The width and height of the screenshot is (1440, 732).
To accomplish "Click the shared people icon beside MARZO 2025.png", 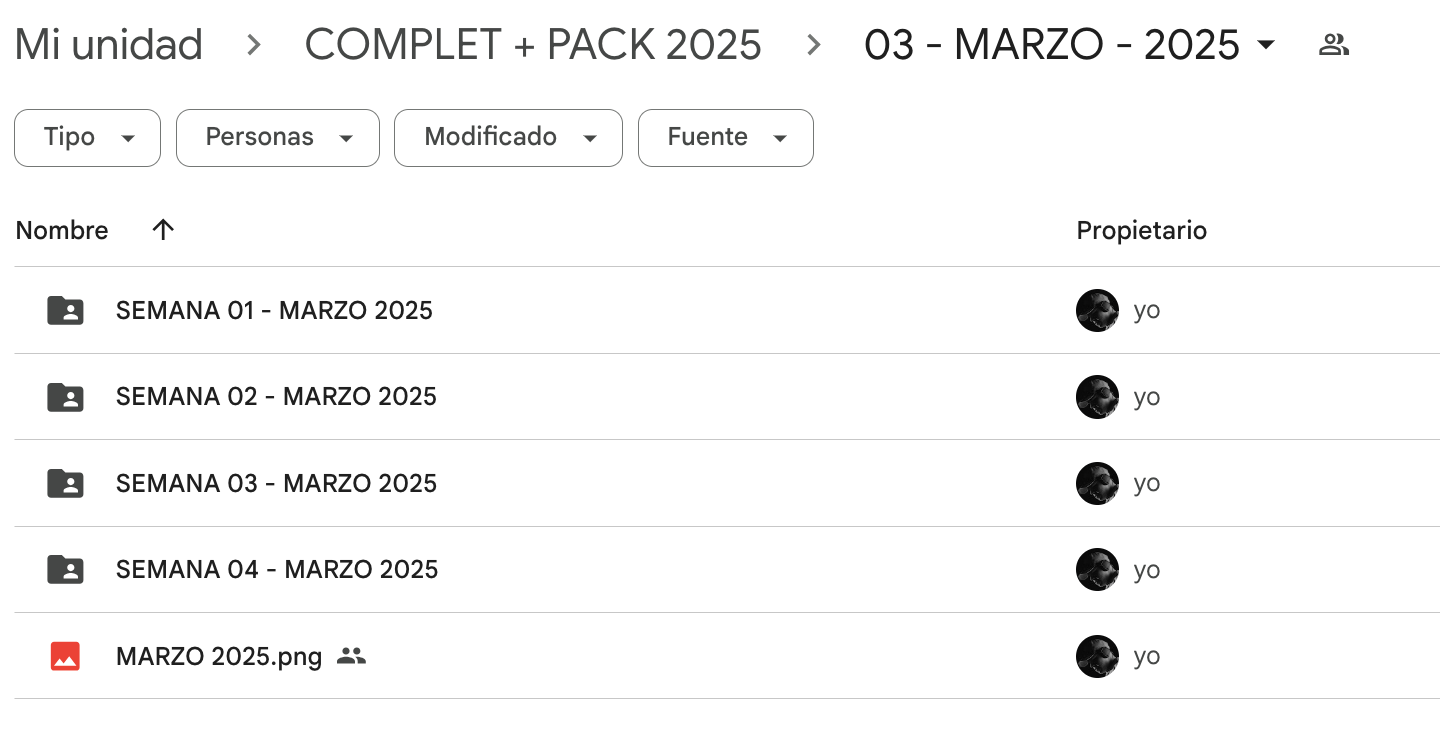I will point(351,656).
